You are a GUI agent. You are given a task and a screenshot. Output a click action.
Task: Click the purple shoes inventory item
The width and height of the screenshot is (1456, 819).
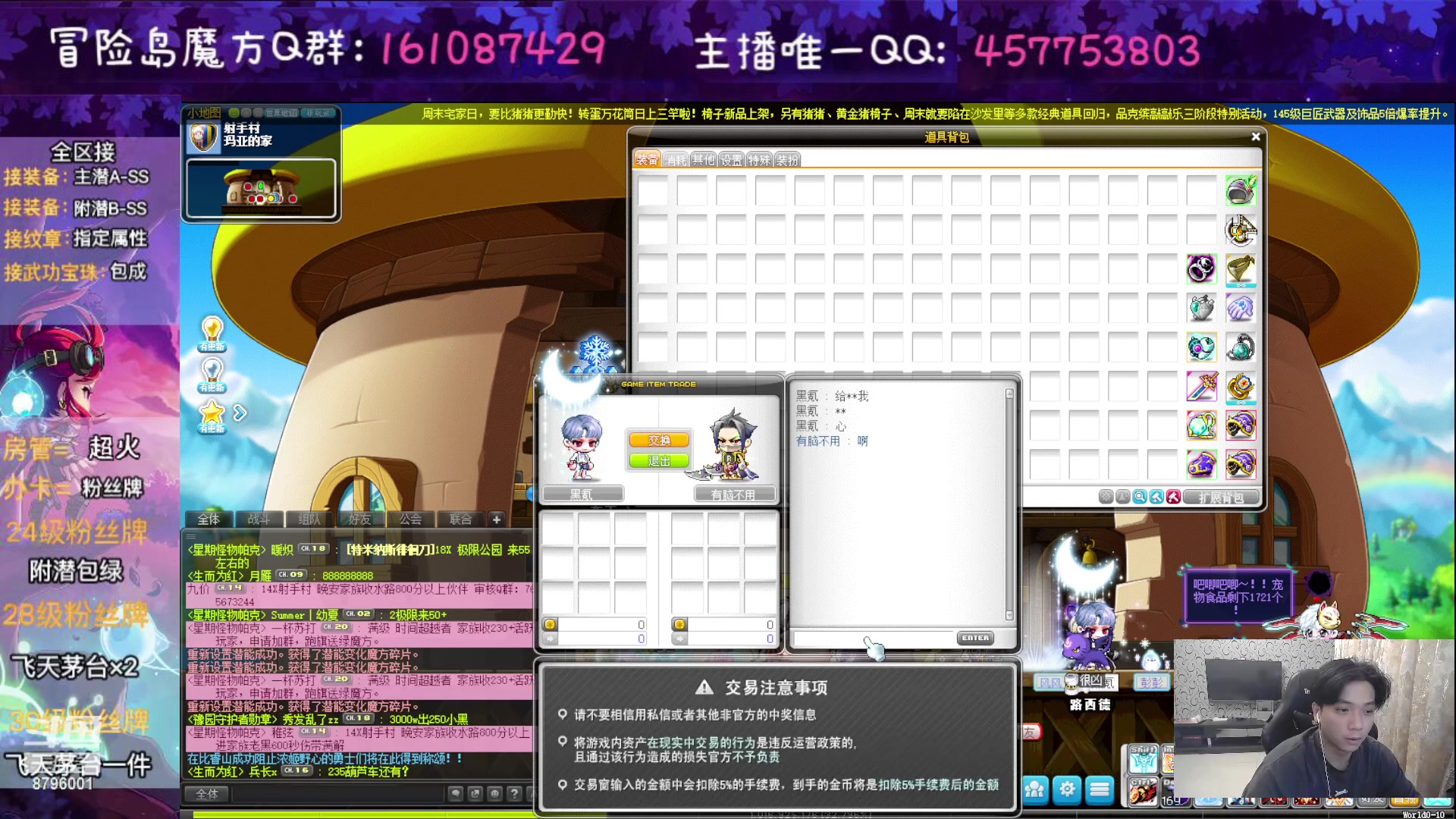tap(1201, 464)
